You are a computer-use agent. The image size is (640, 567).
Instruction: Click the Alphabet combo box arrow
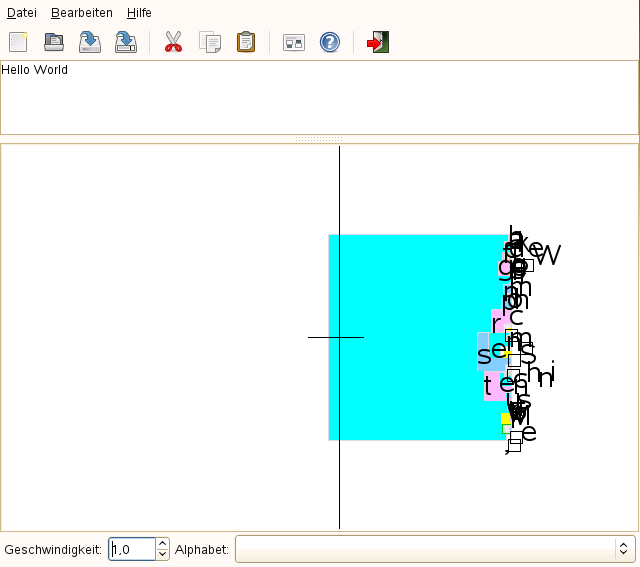[x=624, y=549]
